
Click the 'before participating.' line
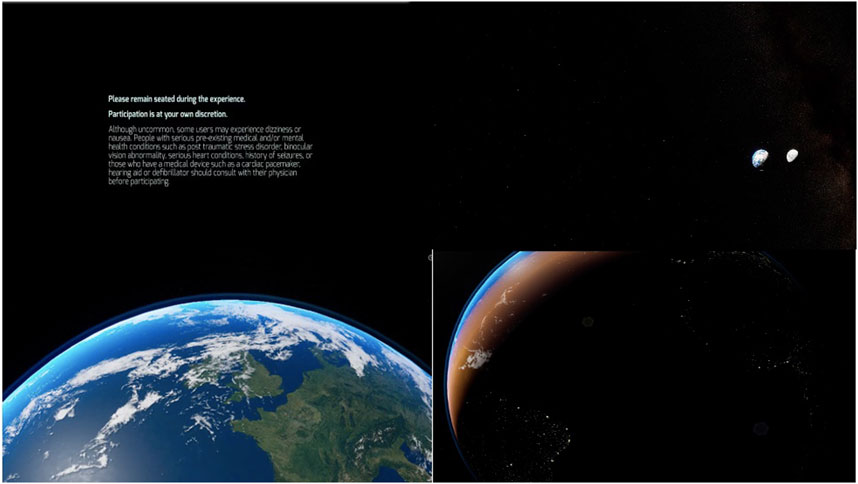pyautogui.click(x=139, y=182)
